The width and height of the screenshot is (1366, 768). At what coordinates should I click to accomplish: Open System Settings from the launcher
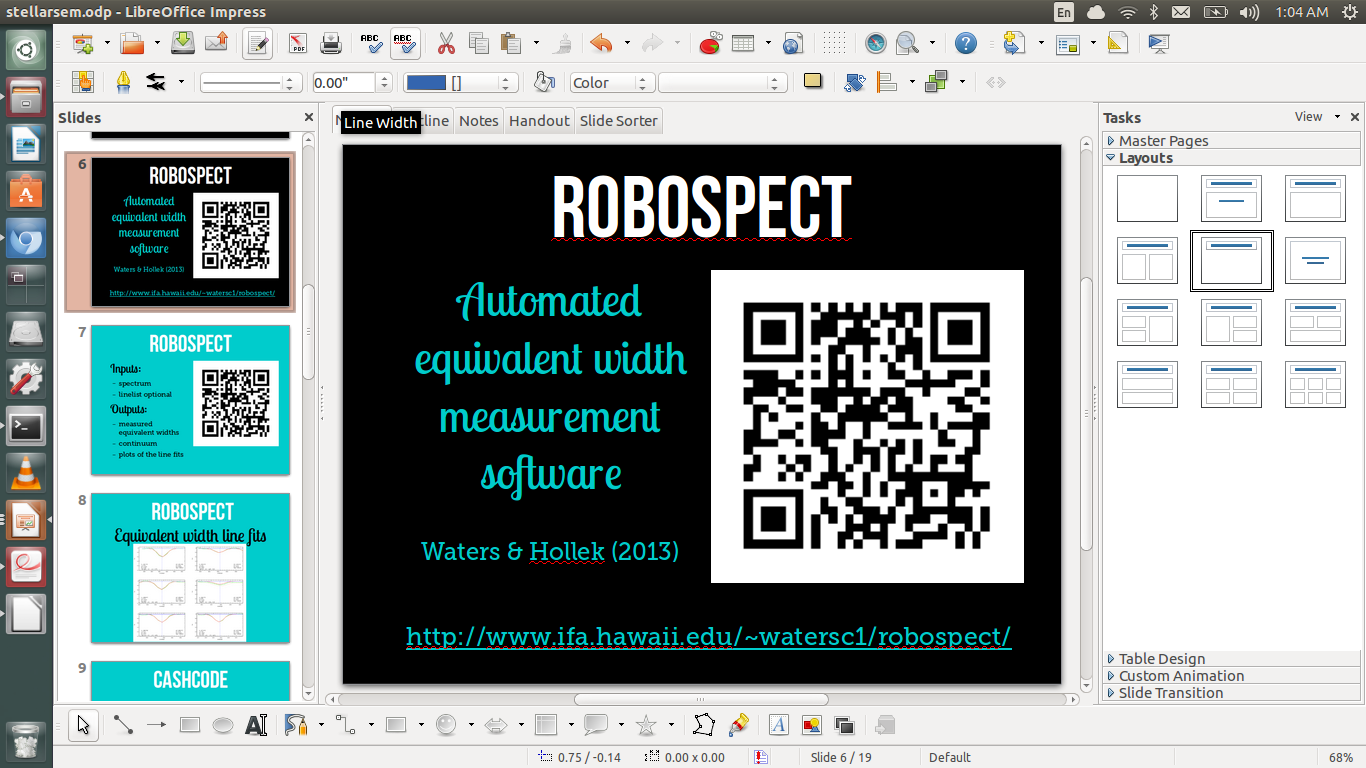(x=26, y=379)
